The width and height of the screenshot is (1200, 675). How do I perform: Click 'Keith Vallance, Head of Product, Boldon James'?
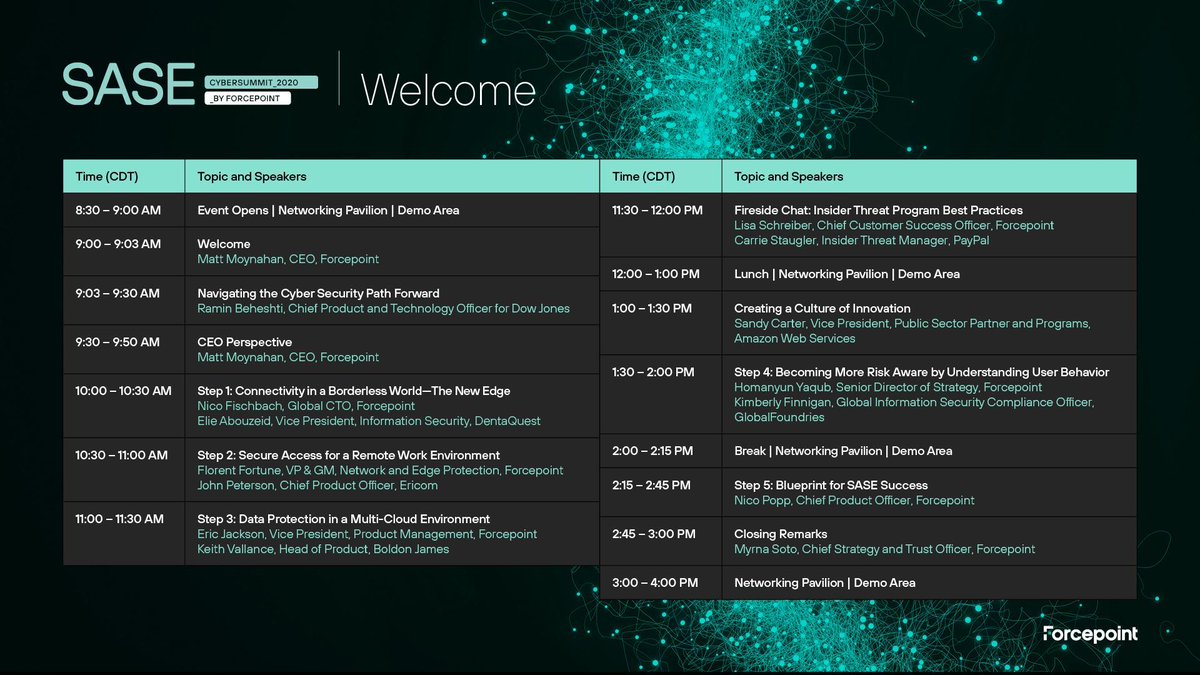(323, 549)
